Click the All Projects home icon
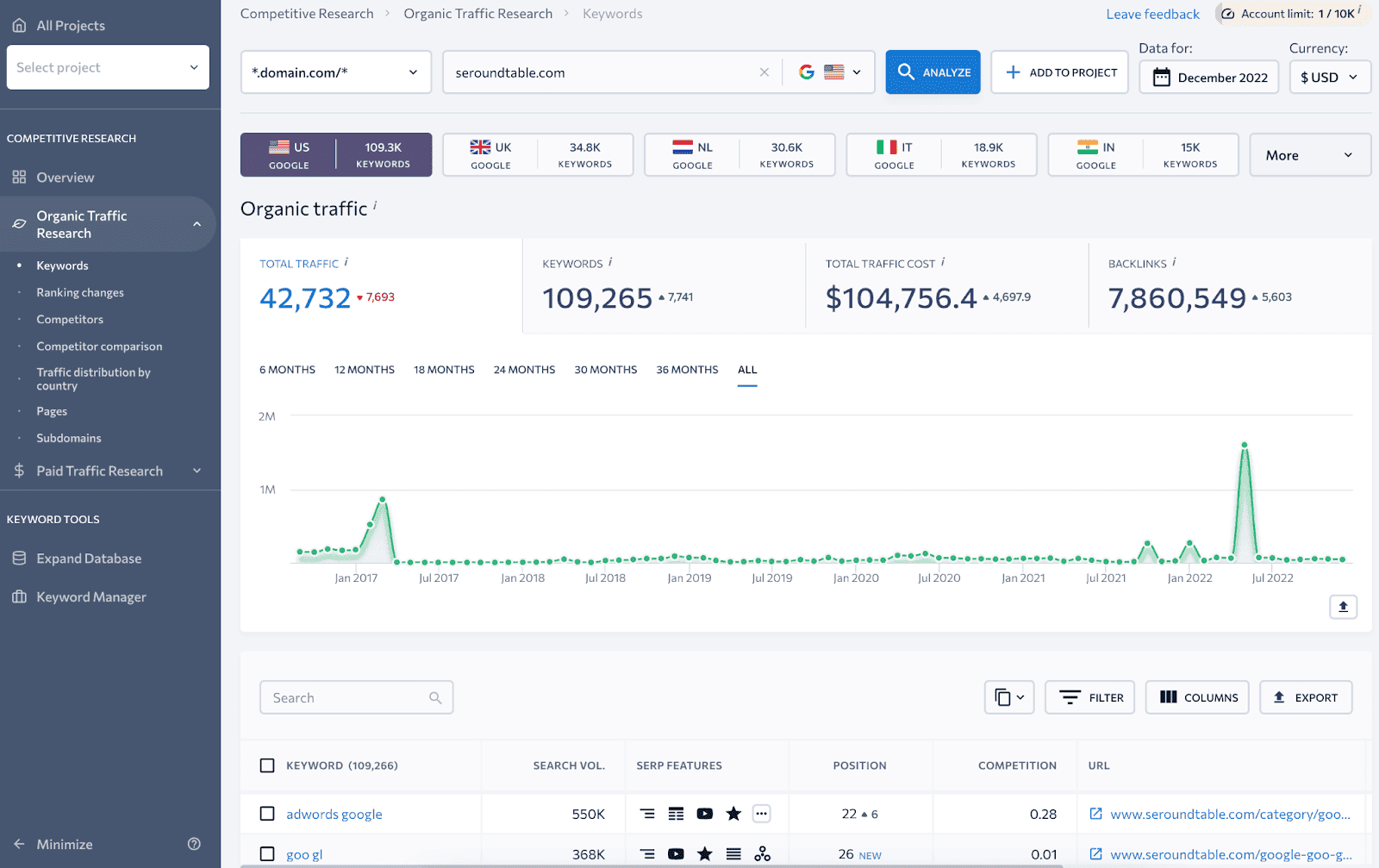The height and width of the screenshot is (868, 1379). click(18, 24)
